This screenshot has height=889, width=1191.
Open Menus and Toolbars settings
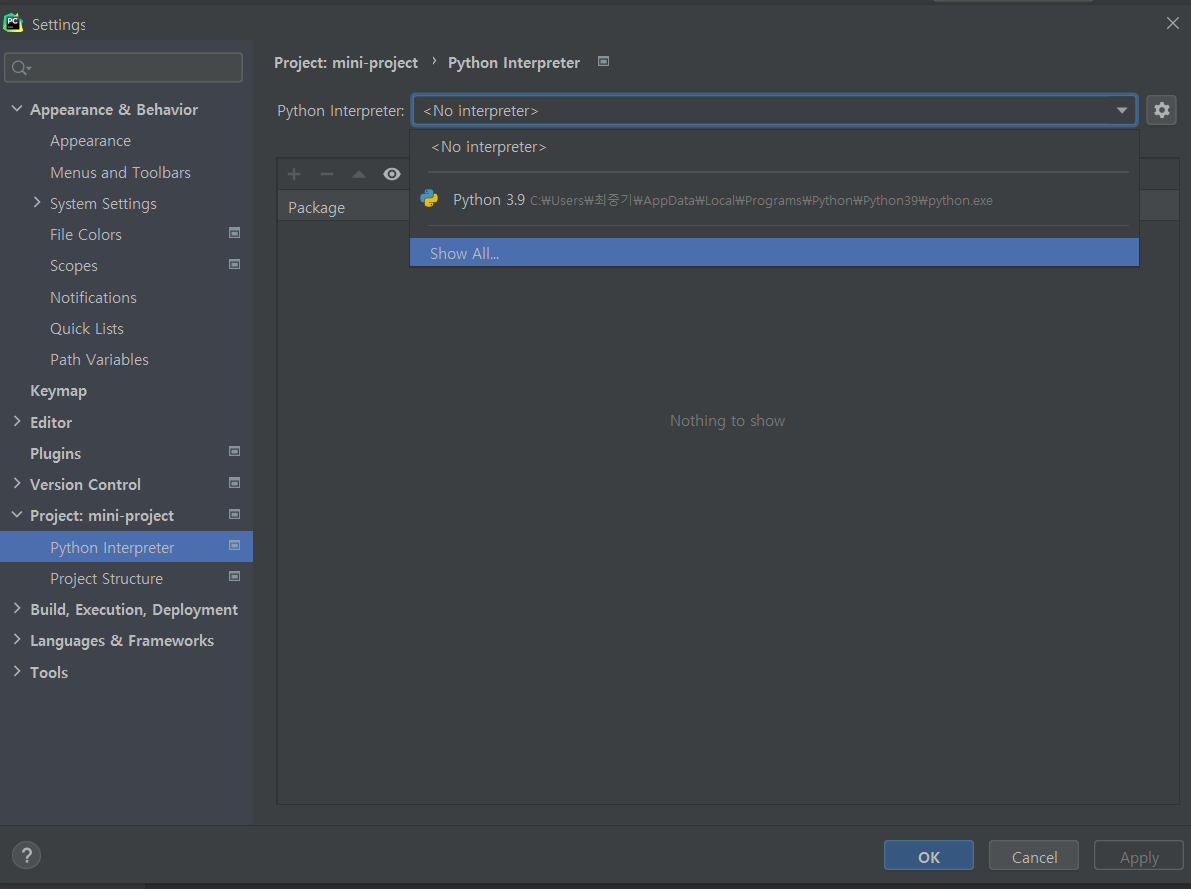(x=120, y=172)
